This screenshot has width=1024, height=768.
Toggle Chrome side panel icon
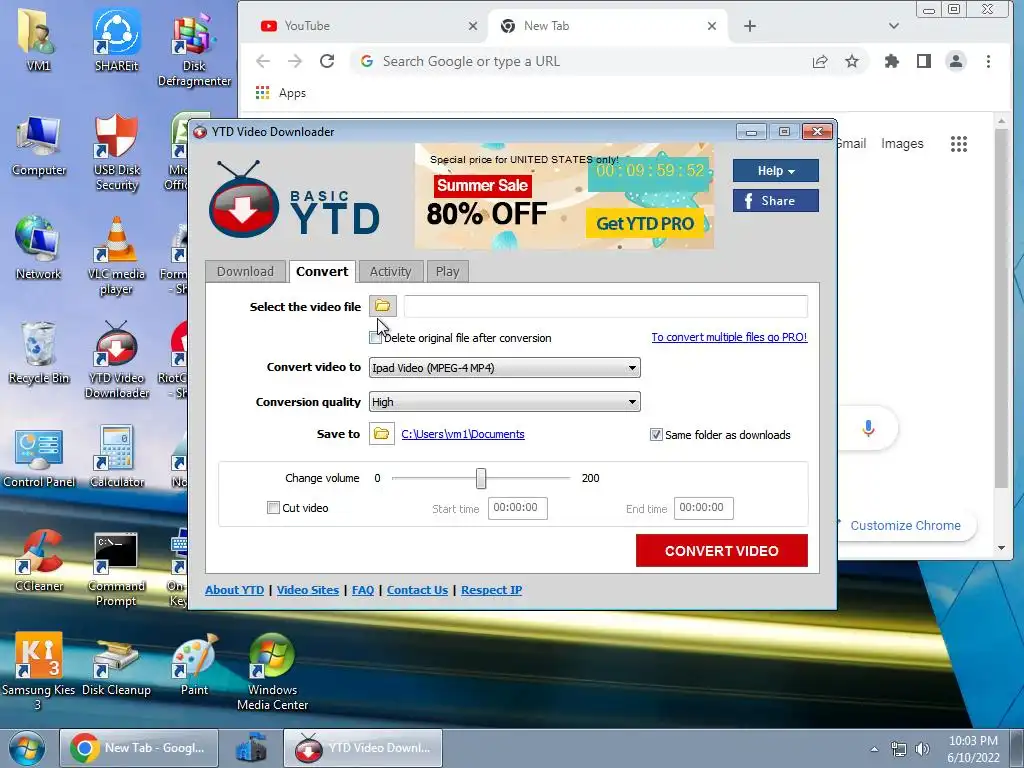(x=923, y=61)
